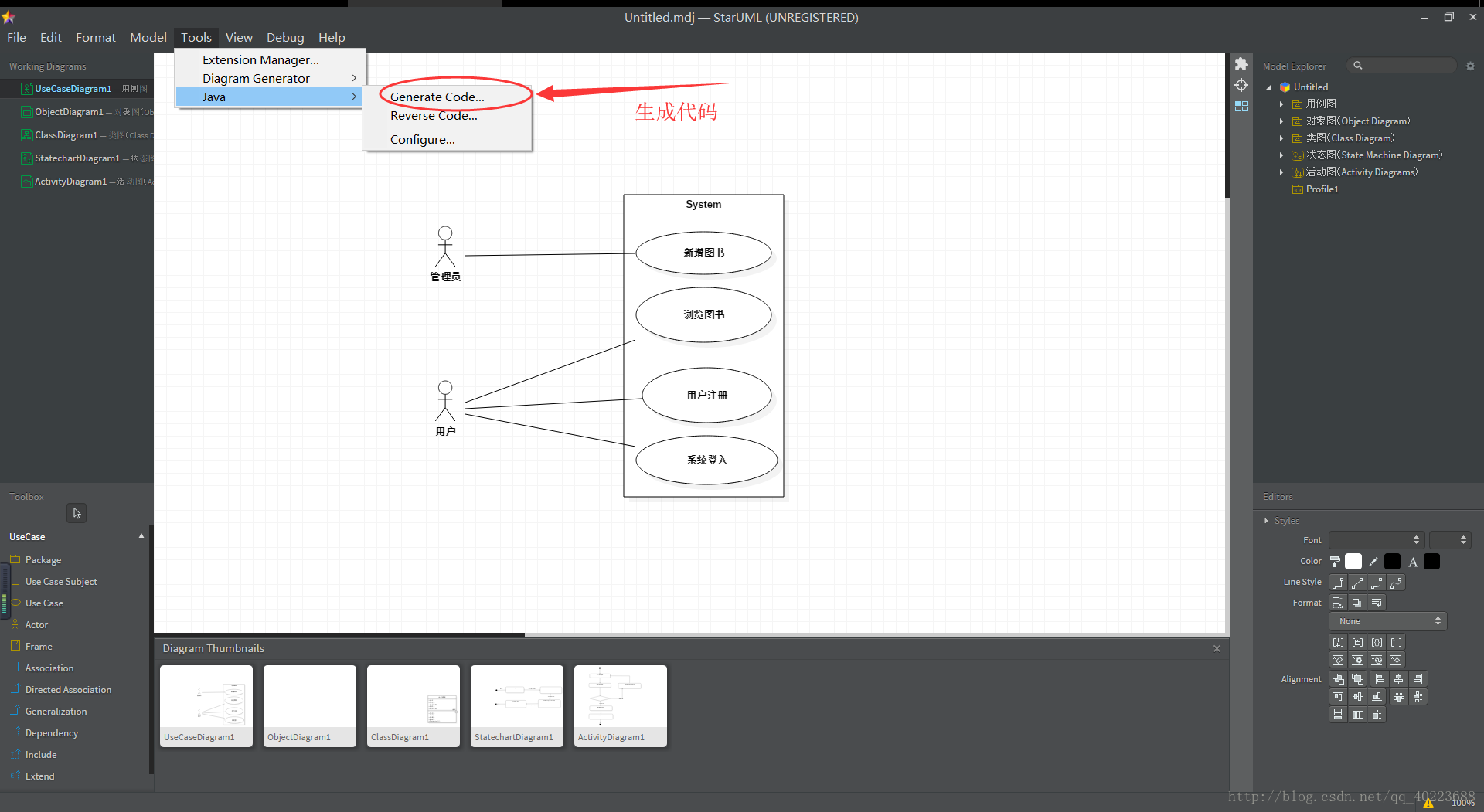Pick the Actor tool in Toolbox

click(x=36, y=624)
